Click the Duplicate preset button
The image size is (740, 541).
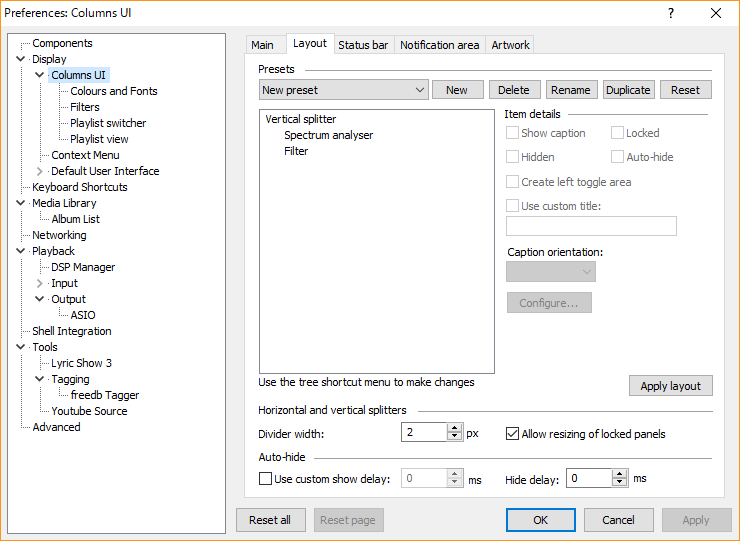click(628, 90)
